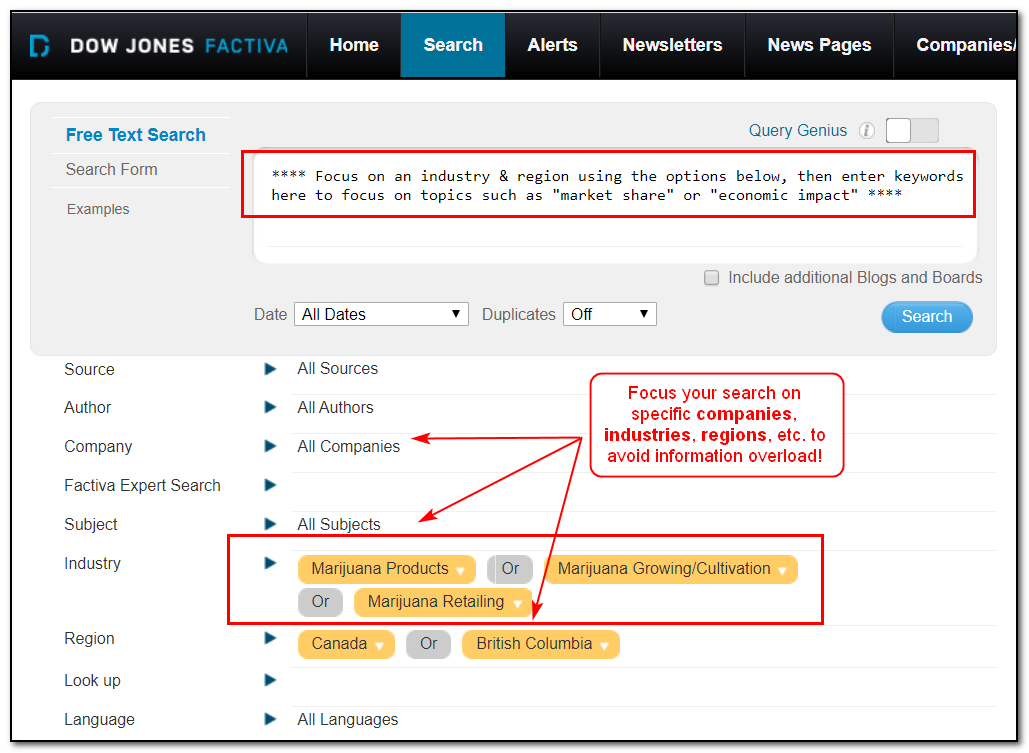Toggle the Query Genius switch
The height and width of the screenshot is (753, 1029).
tap(912, 130)
